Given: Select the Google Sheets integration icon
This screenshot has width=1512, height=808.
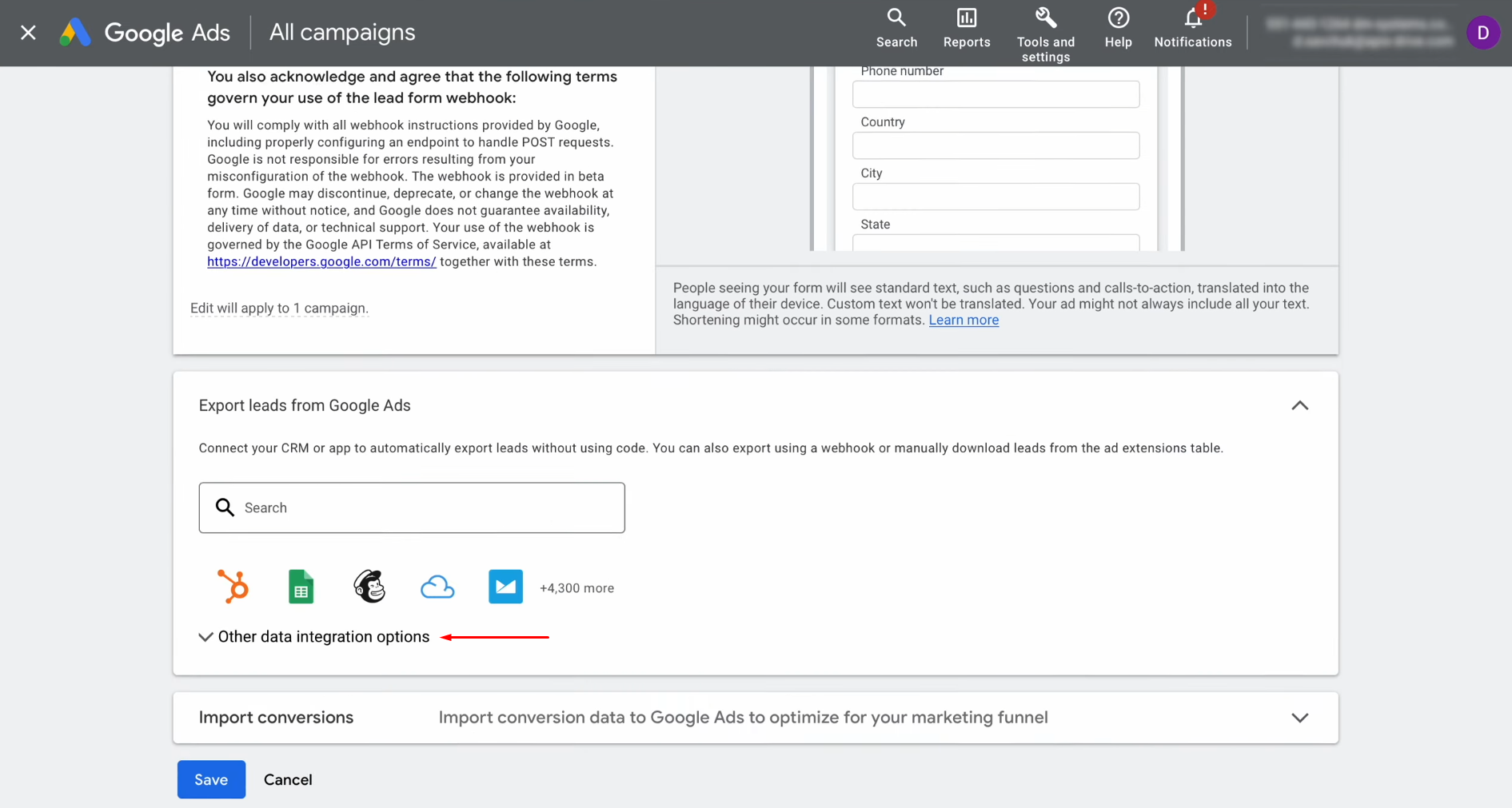Looking at the screenshot, I should point(301,587).
